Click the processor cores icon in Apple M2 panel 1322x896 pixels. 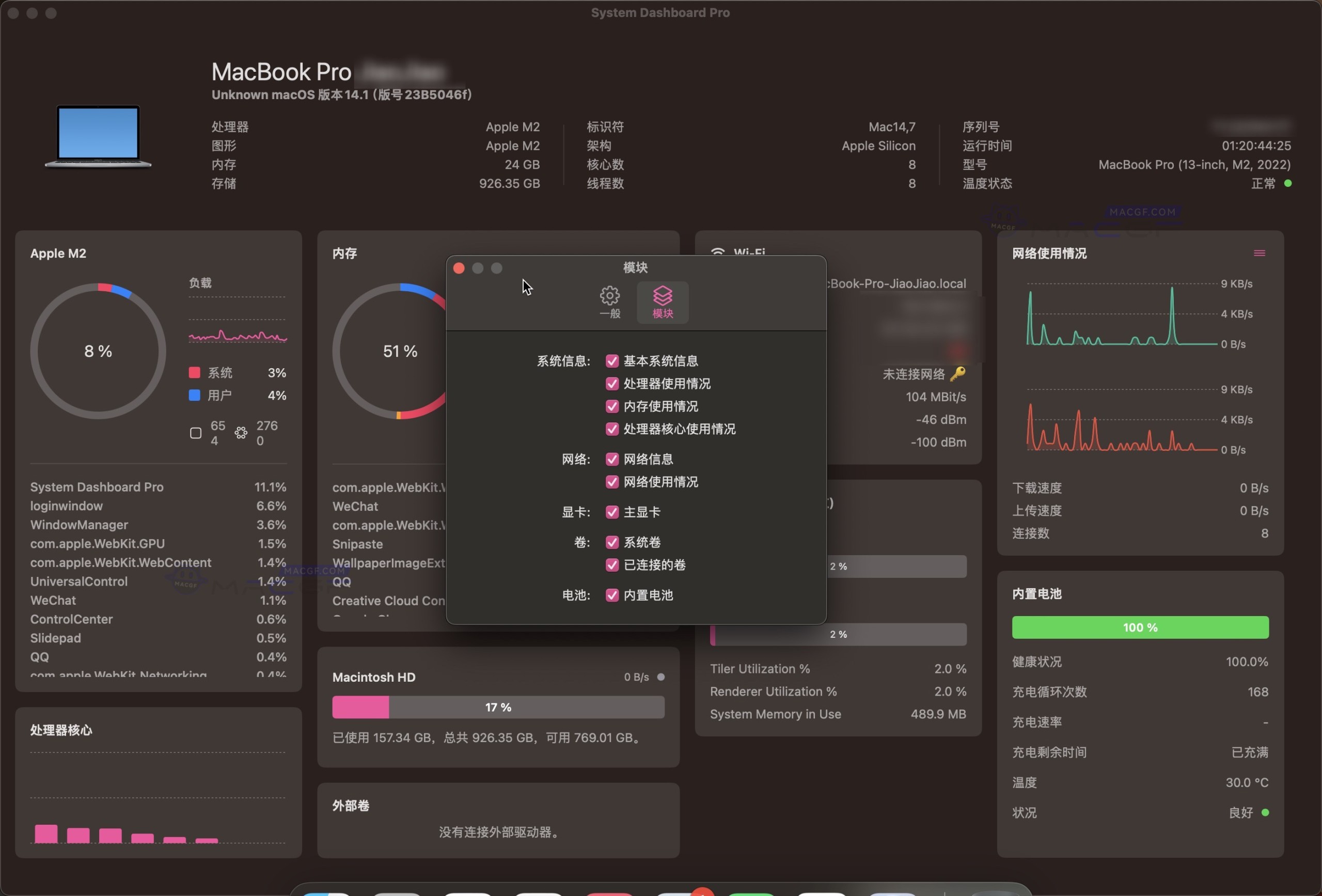[241, 433]
